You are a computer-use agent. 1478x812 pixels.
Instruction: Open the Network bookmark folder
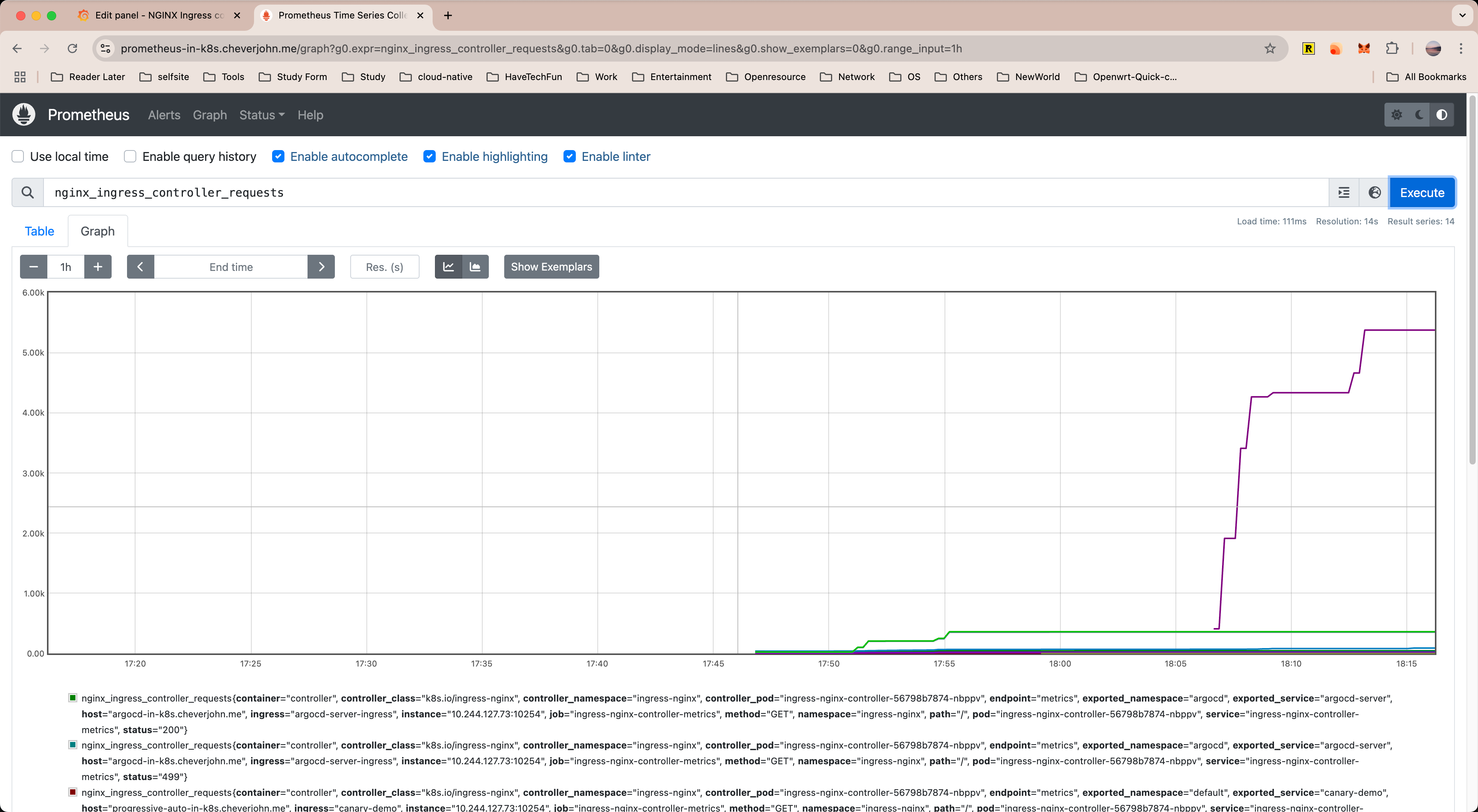[x=847, y=77]
